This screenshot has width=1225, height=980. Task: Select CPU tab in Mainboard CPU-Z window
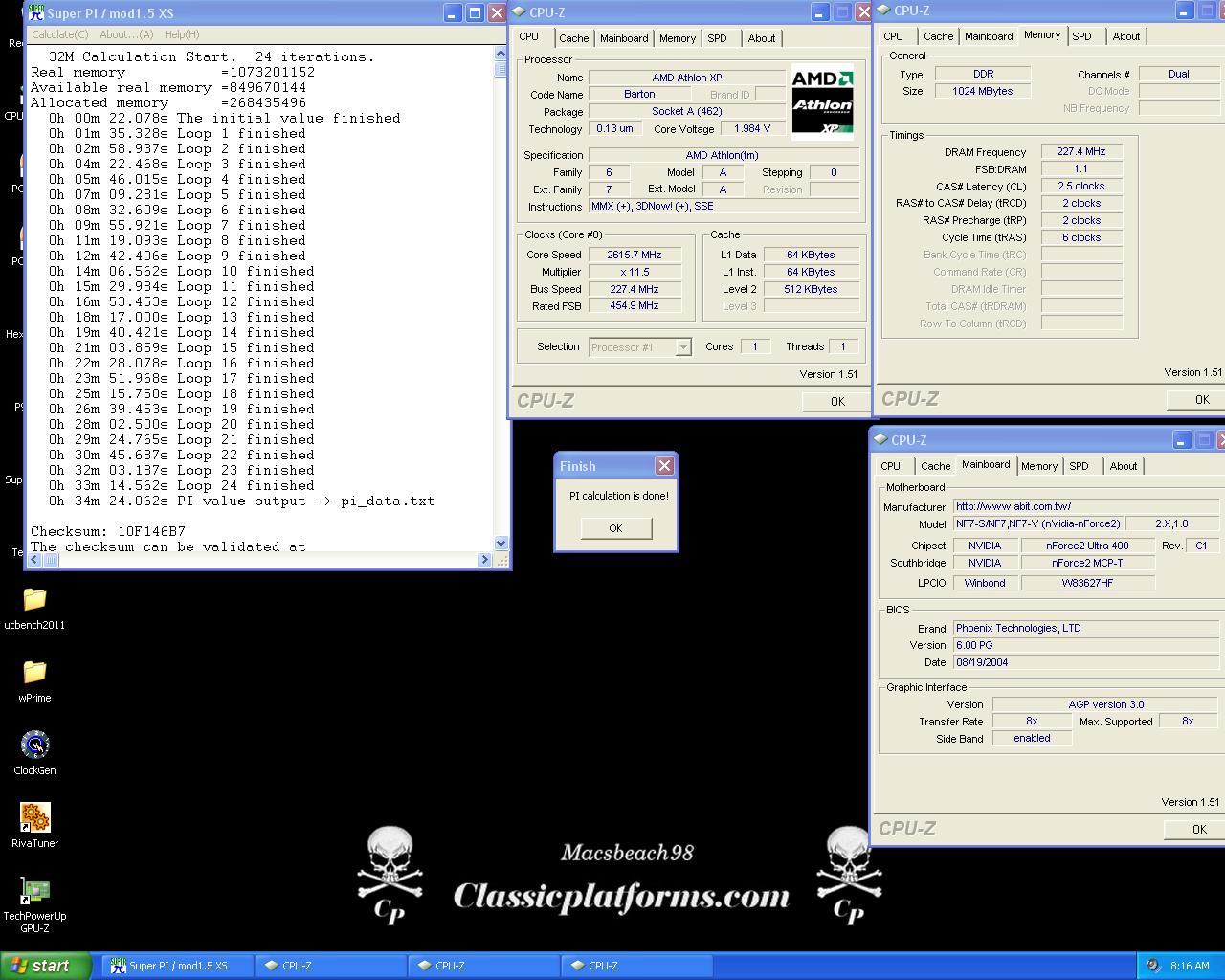(x=890, y=466)
